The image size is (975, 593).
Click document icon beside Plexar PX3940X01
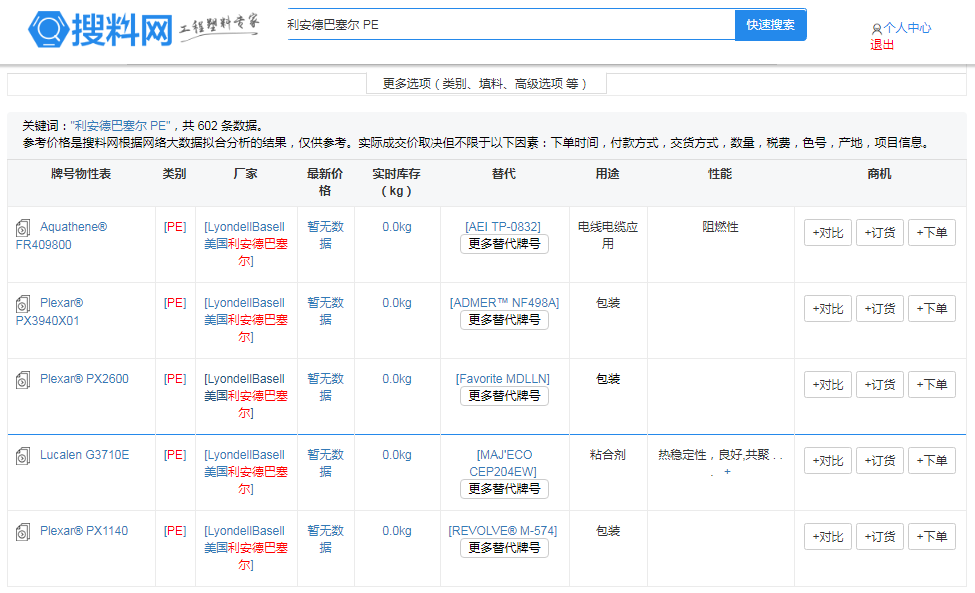23,305
